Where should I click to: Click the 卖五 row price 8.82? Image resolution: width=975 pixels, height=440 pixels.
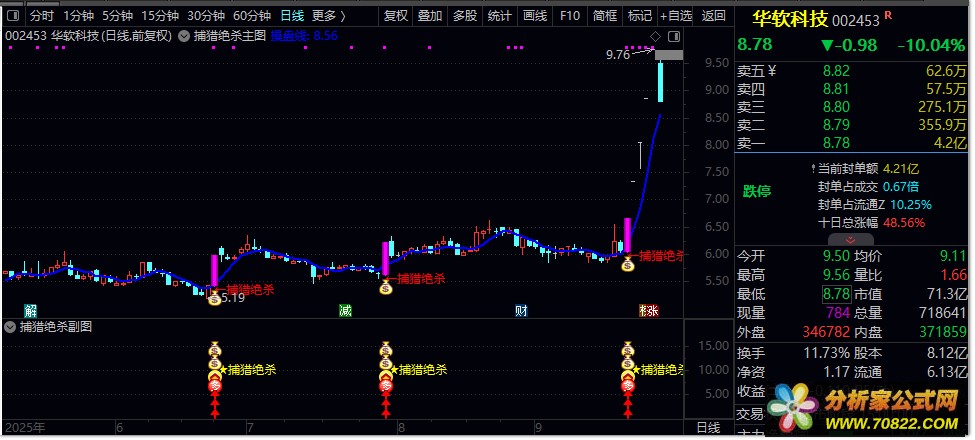tap(836, 71)
